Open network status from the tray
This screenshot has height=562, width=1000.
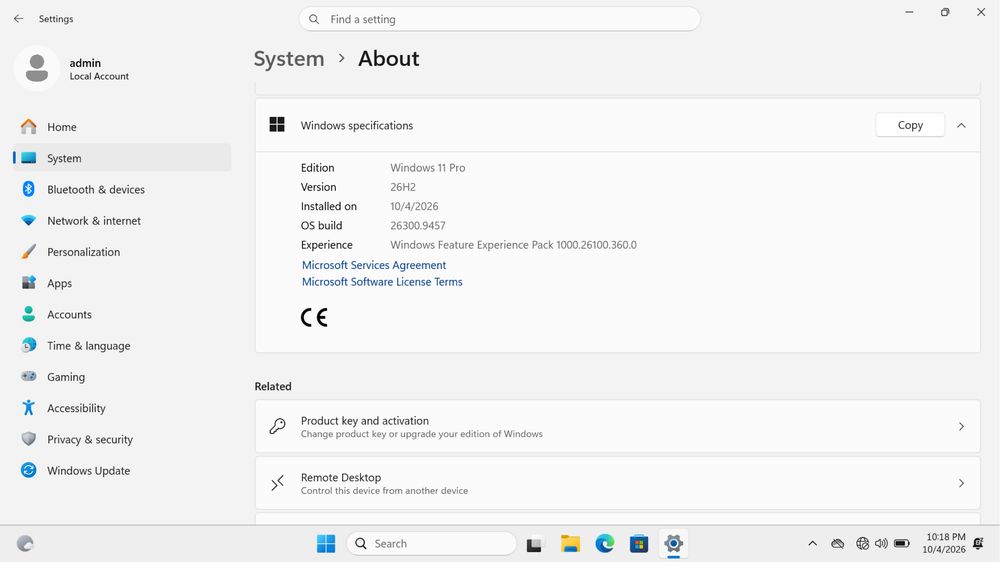click(862, 544)
